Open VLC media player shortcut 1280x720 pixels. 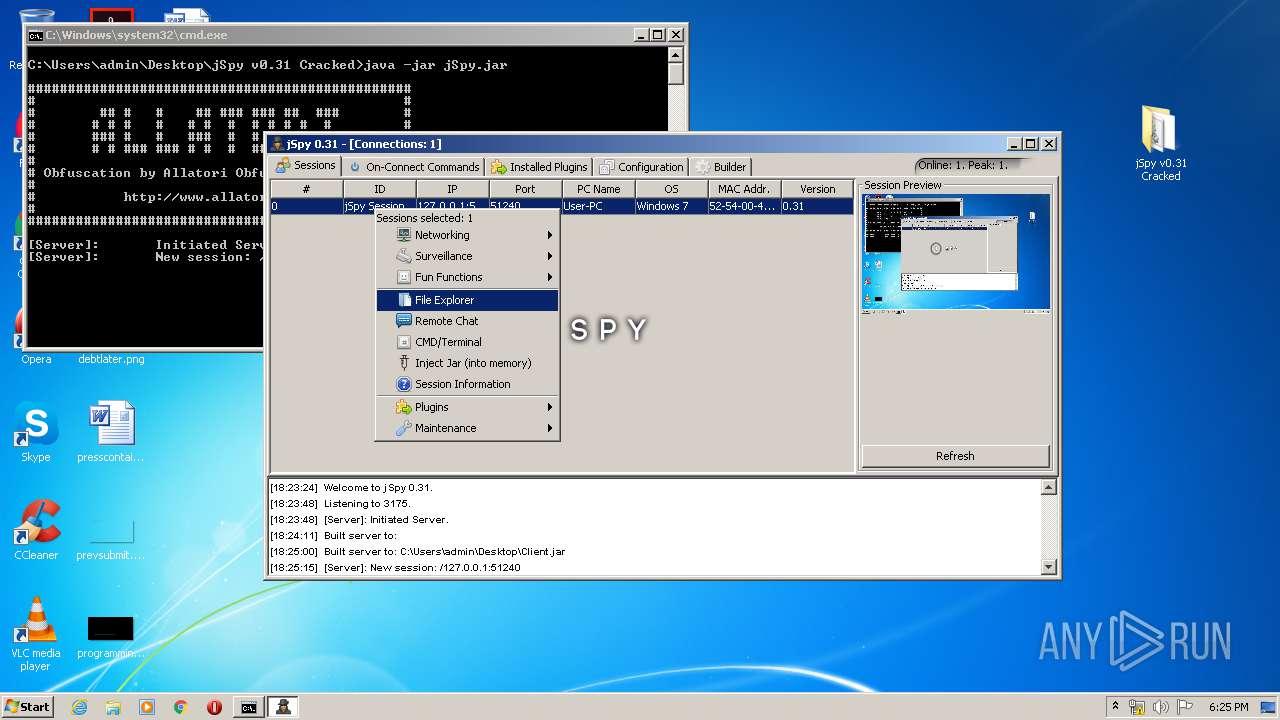(36, 634)
